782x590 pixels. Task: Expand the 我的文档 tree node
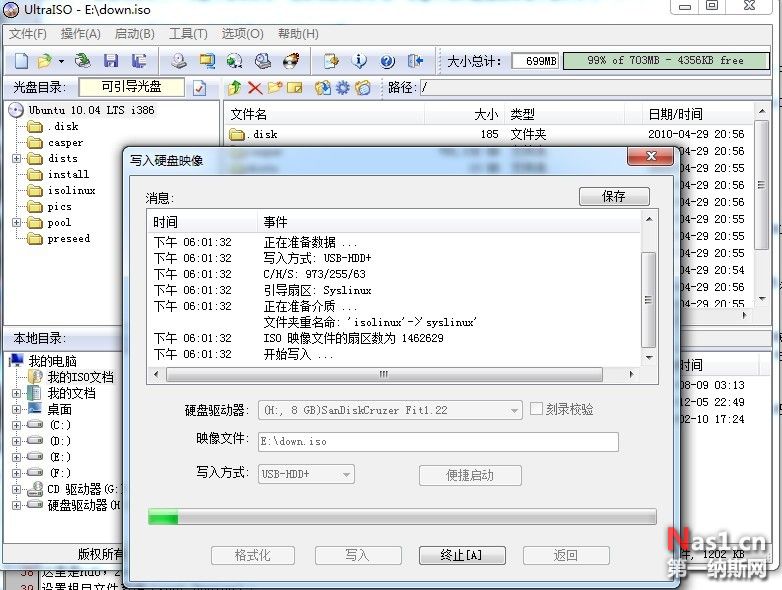(x=16, y=393)
